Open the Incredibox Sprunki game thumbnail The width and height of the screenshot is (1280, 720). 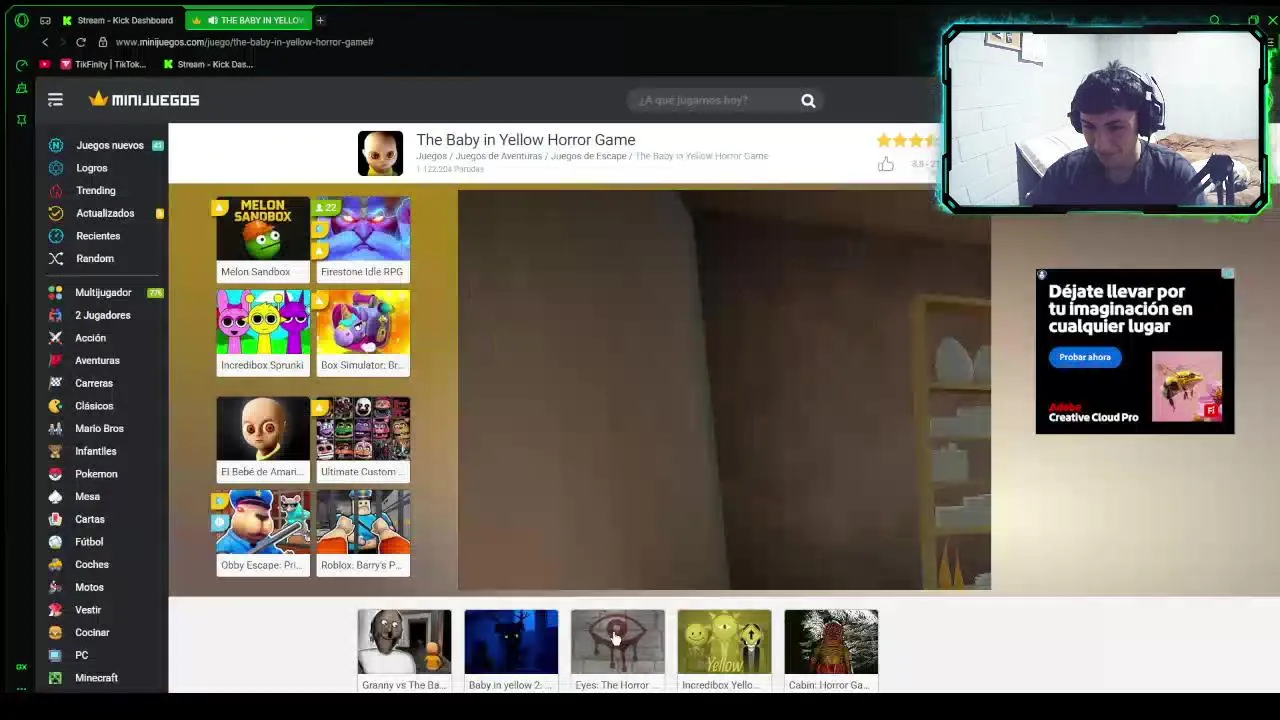click(263, 333)
